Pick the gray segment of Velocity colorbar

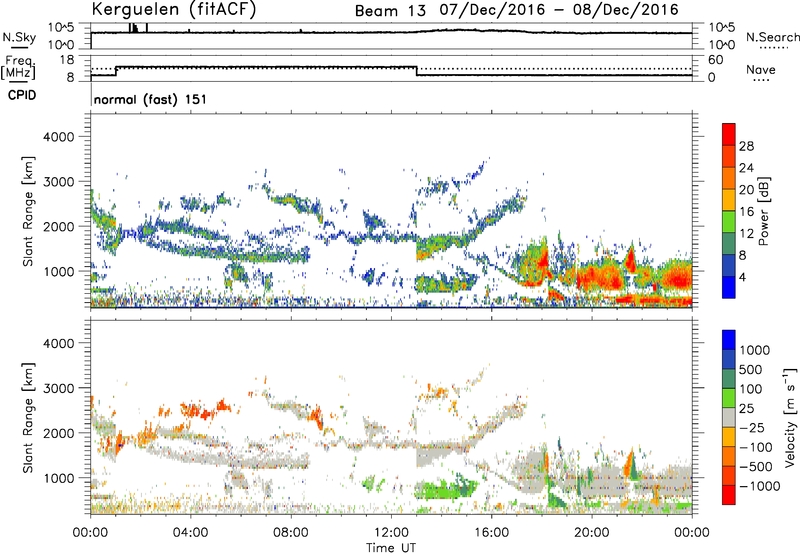(729, 417)
